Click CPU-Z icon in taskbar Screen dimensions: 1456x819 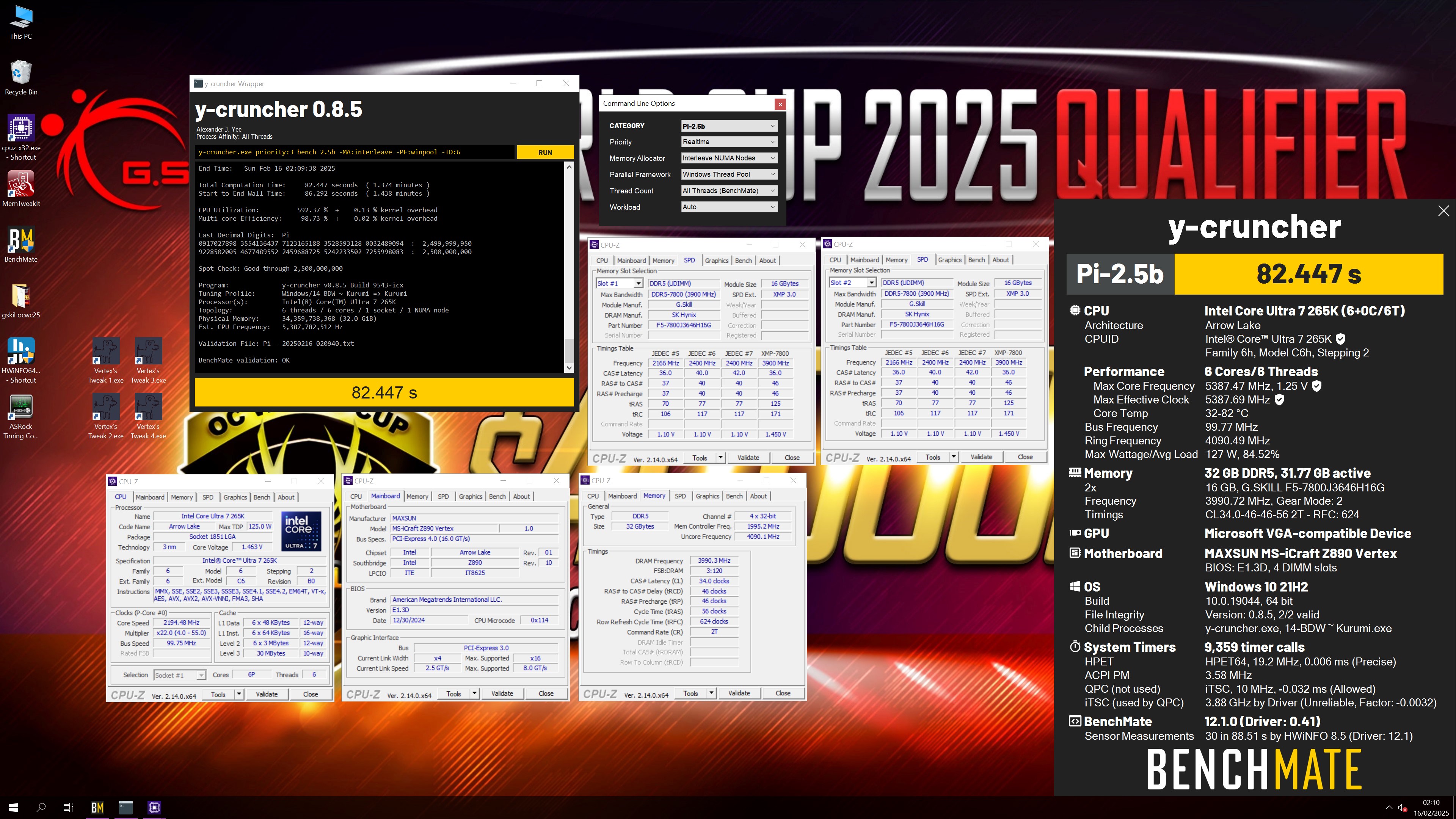pos(154,807)
